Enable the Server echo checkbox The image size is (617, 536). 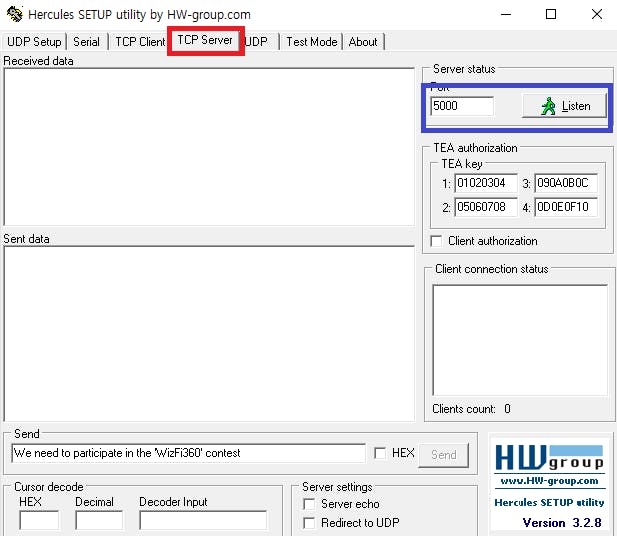tap(309, 504)
